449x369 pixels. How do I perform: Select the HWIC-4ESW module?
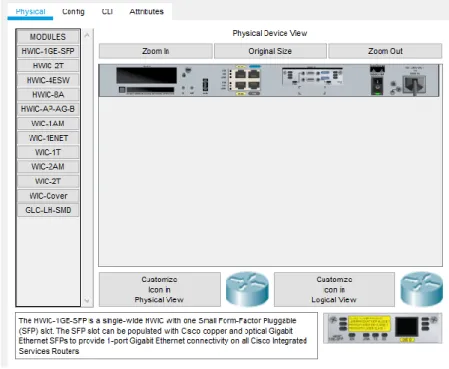coord(48,80)
